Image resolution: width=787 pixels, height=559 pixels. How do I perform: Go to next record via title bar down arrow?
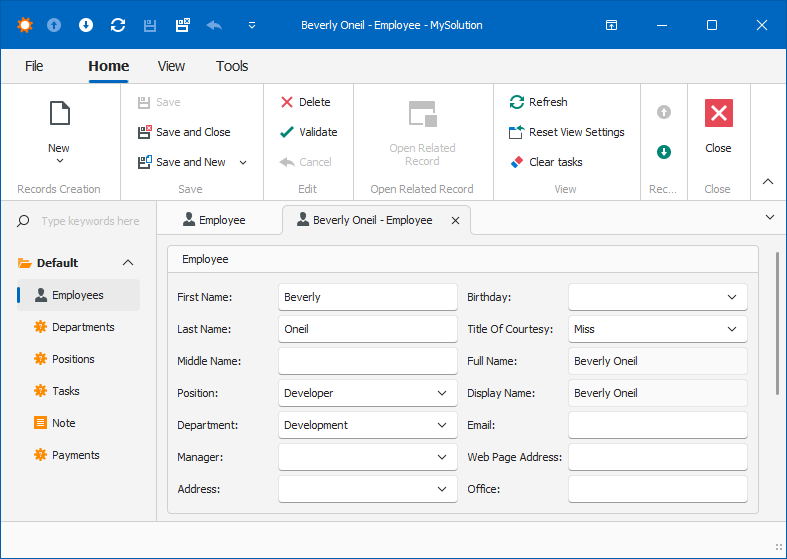point(86,25)
